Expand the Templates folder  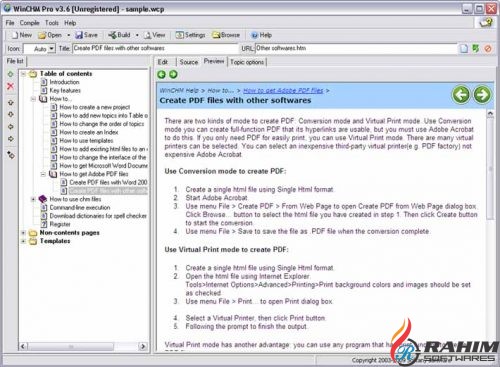pyautogui.click(x=23, y=241)
